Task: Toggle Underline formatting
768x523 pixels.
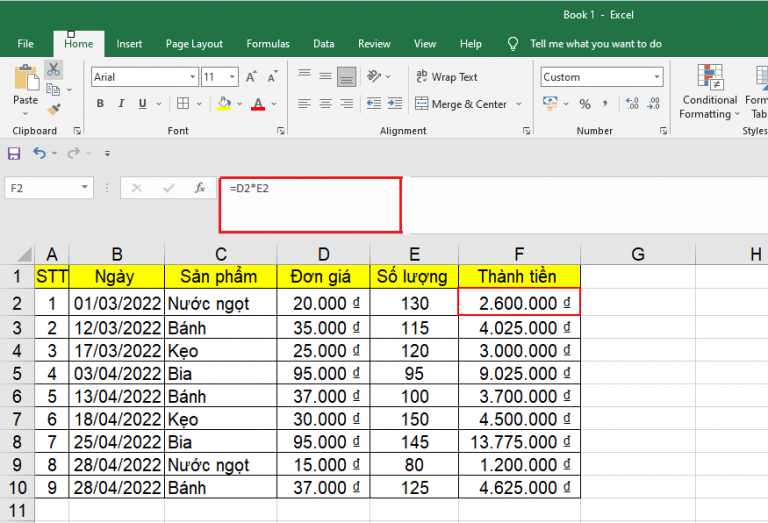Action: [142, 103]
